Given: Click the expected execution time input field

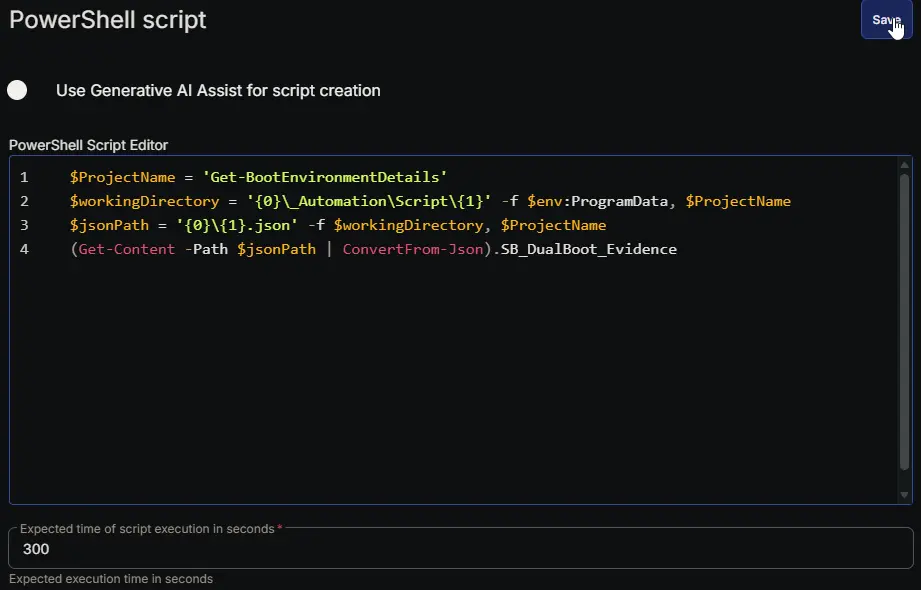Looking at the screenshot, I should 460,548.
